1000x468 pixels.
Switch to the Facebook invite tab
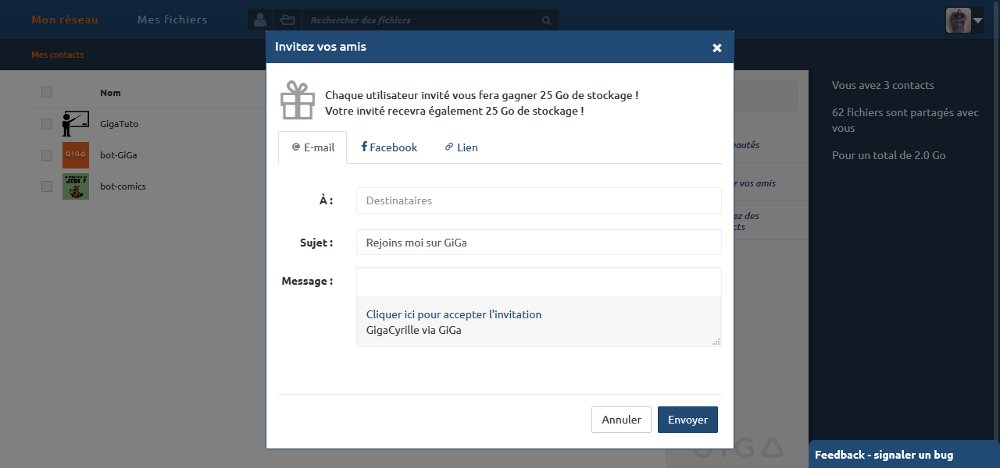point(389,147)
